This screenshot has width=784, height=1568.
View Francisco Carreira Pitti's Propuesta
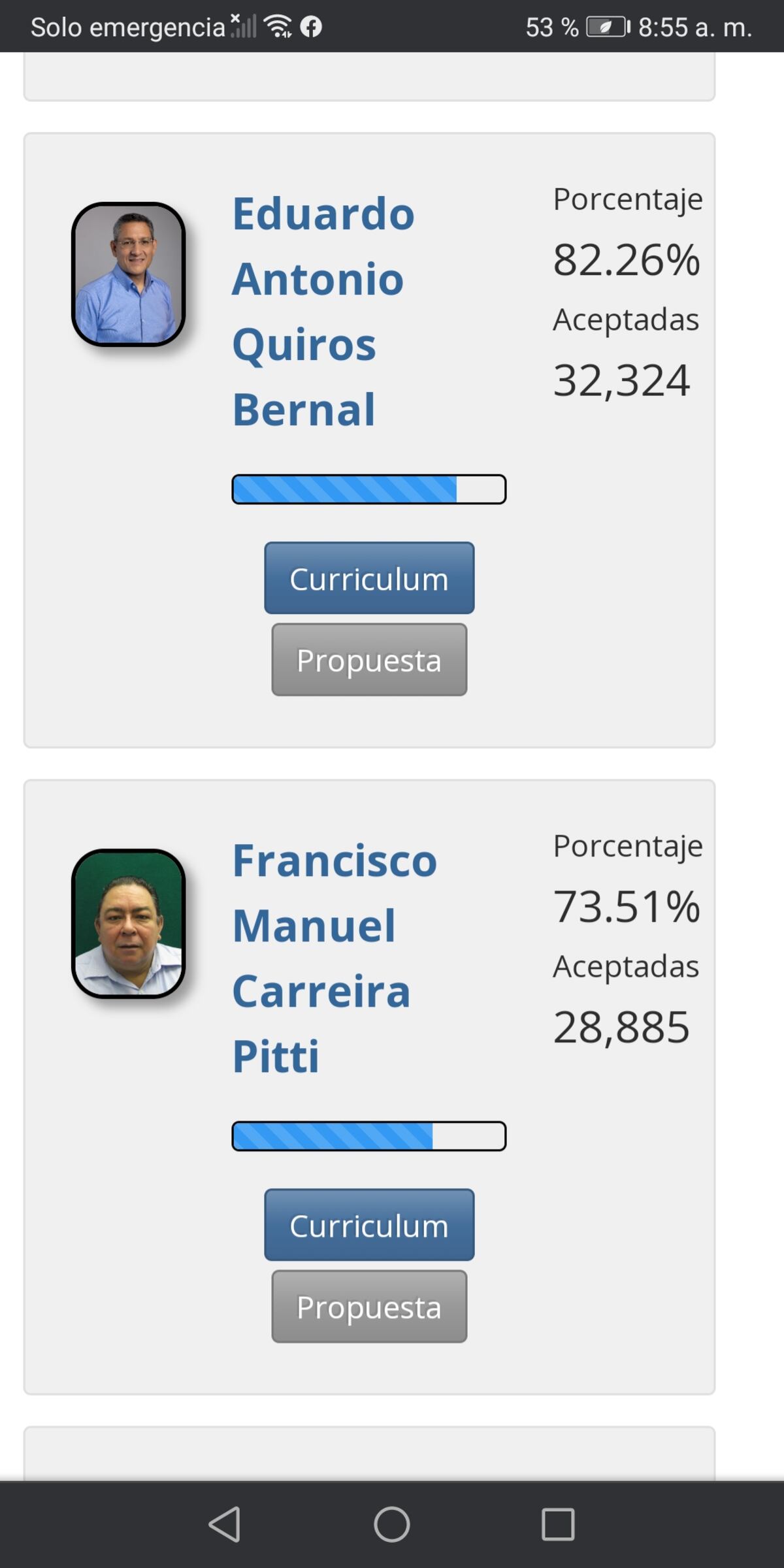point(369,1307)
